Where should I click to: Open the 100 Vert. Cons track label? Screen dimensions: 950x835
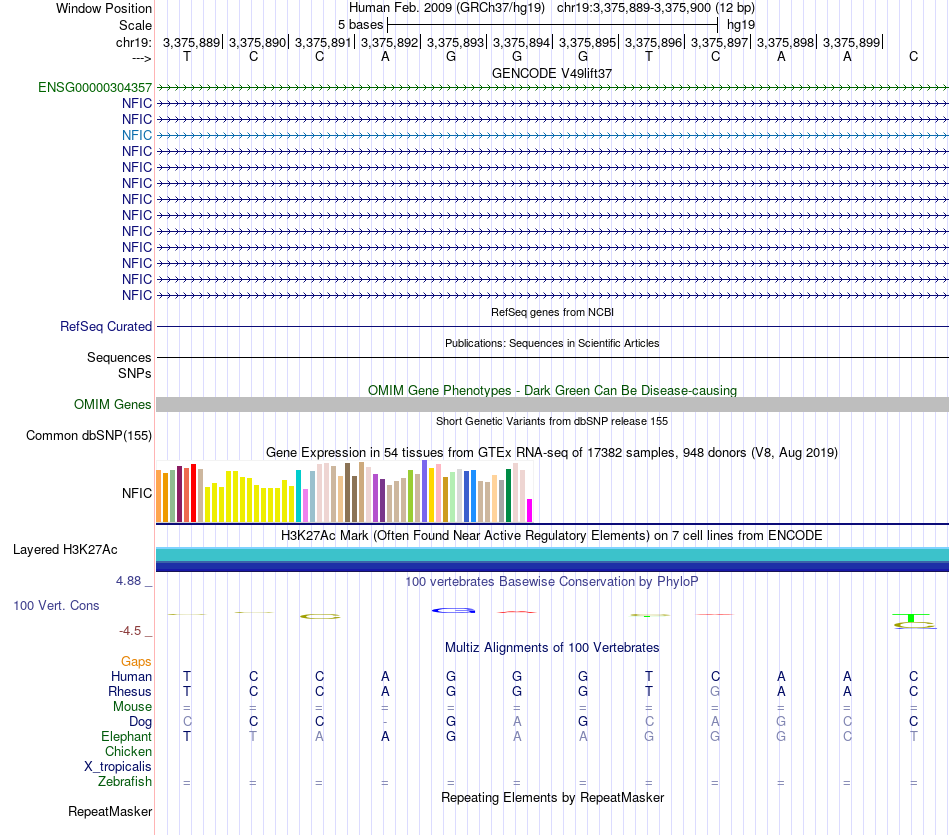pos(56,605)
